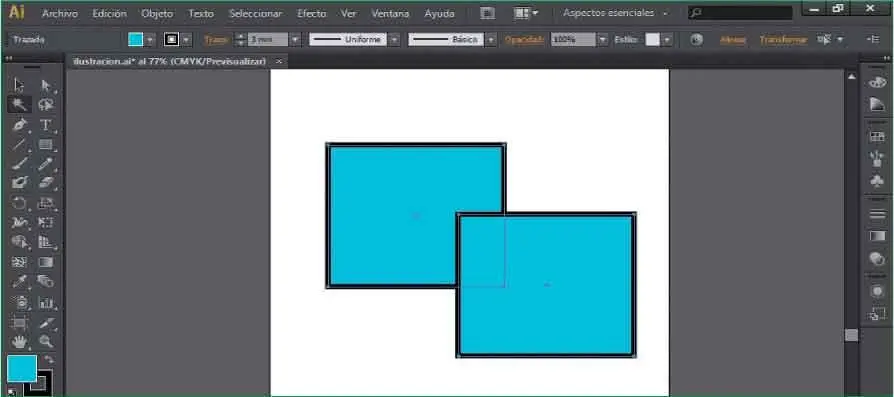Select the Pen tool
This screenshot has width=894, height=397.
pyautogui.click(x=19, y=124)
